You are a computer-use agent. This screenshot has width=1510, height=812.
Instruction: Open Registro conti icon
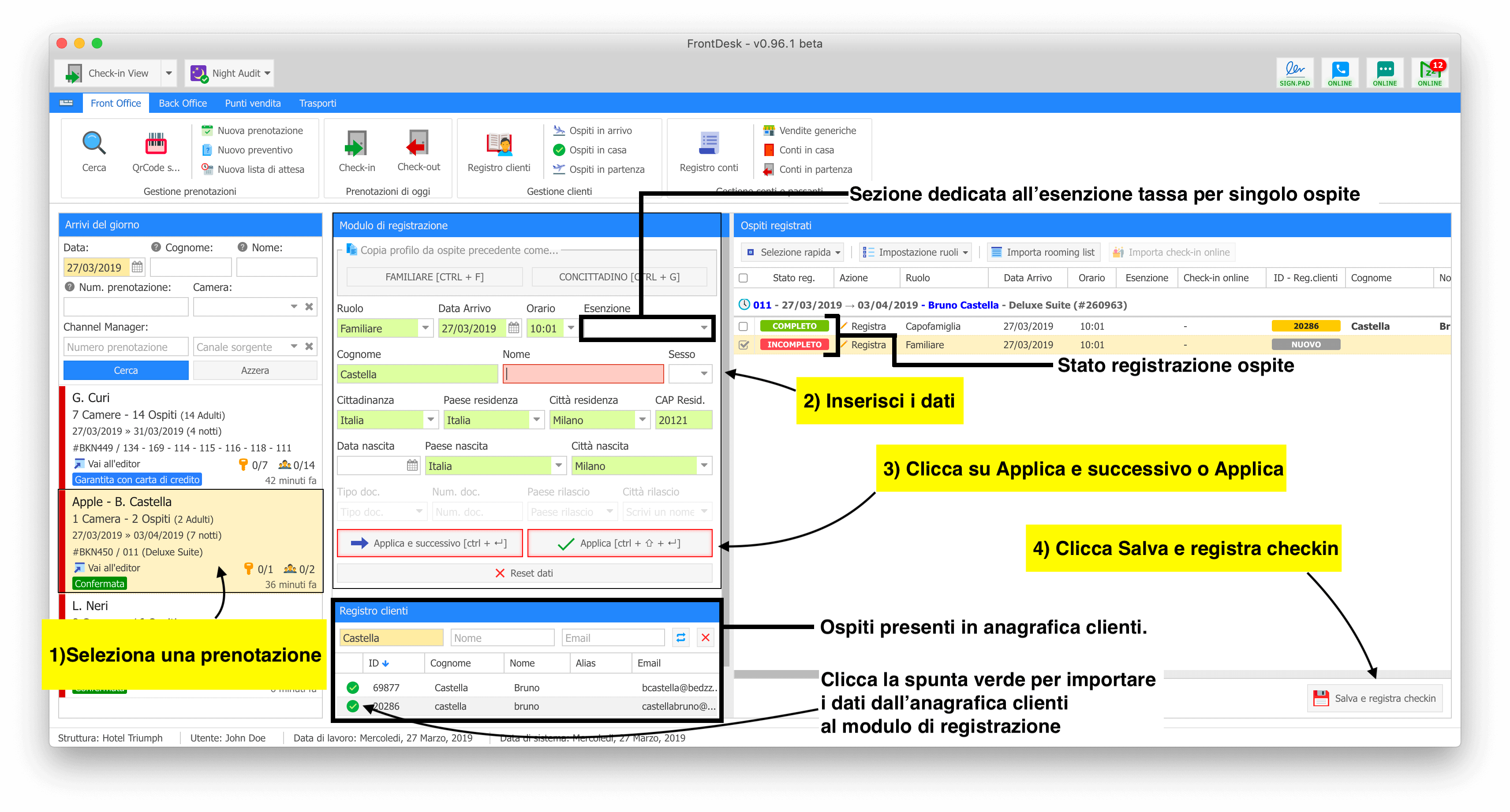coord(709,144)
